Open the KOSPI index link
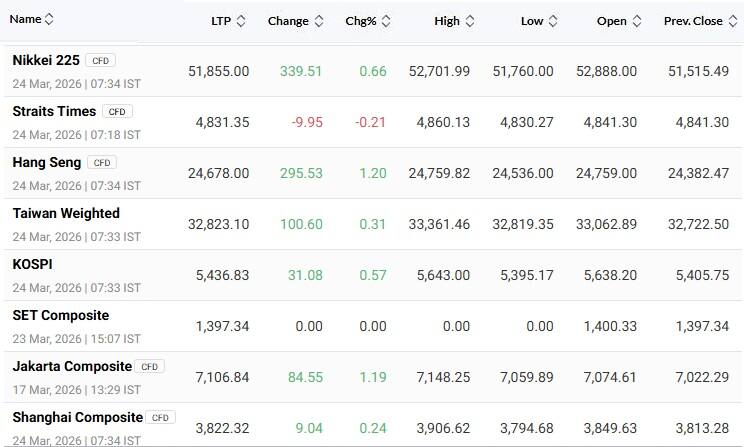 coord(32,264)
